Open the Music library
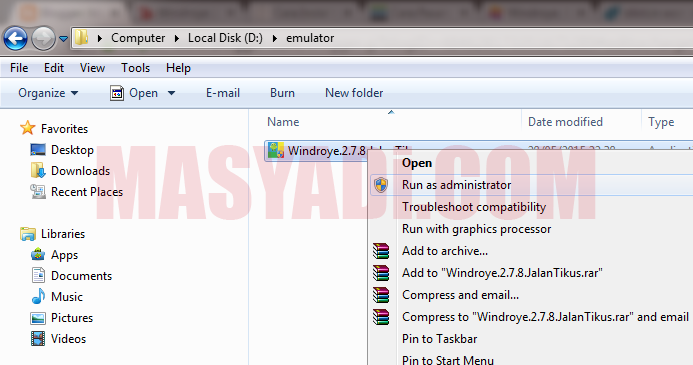Screen dimensions: 693x365 pos(67,297)
